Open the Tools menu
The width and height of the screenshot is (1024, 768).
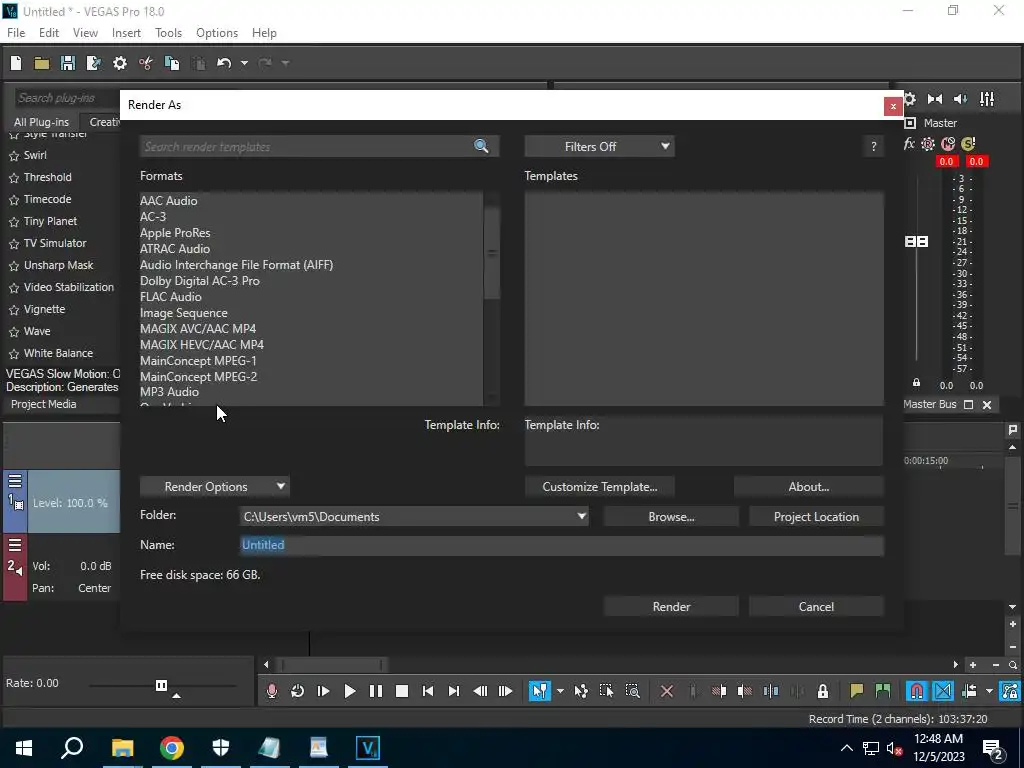pos(168,33)
